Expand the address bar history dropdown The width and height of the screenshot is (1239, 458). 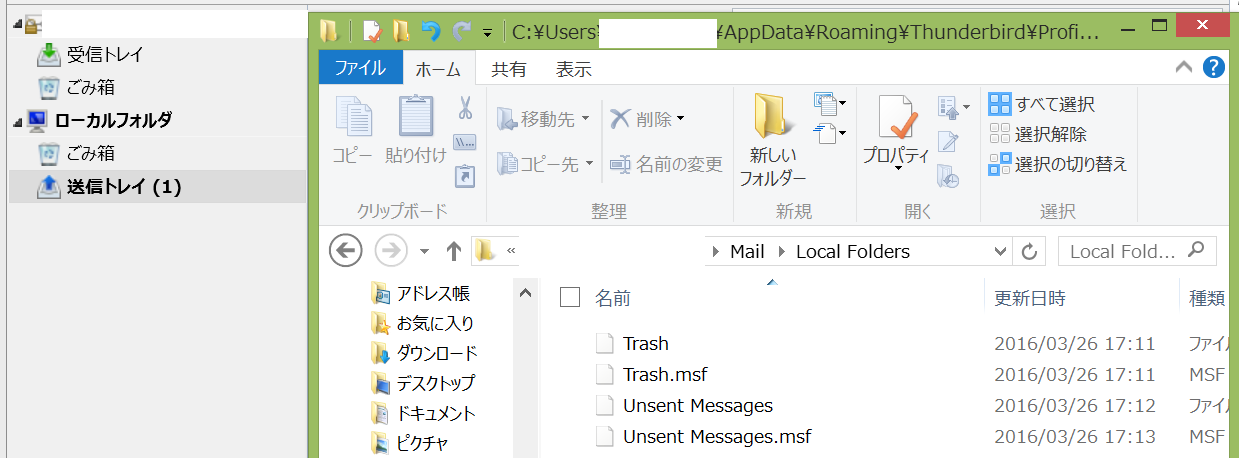(1001, 251)
